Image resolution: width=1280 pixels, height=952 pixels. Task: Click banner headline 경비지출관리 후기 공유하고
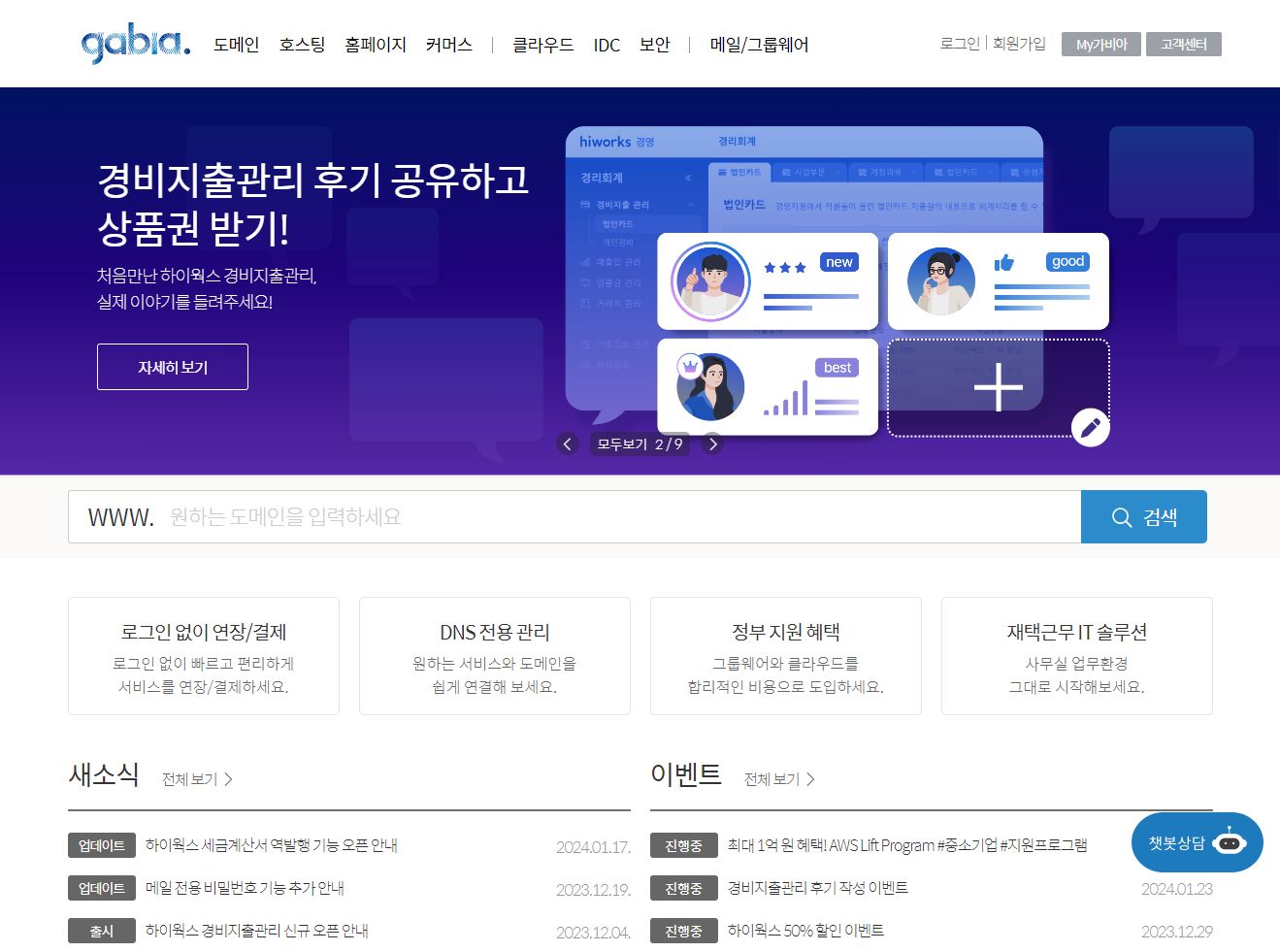click(313, 180)
